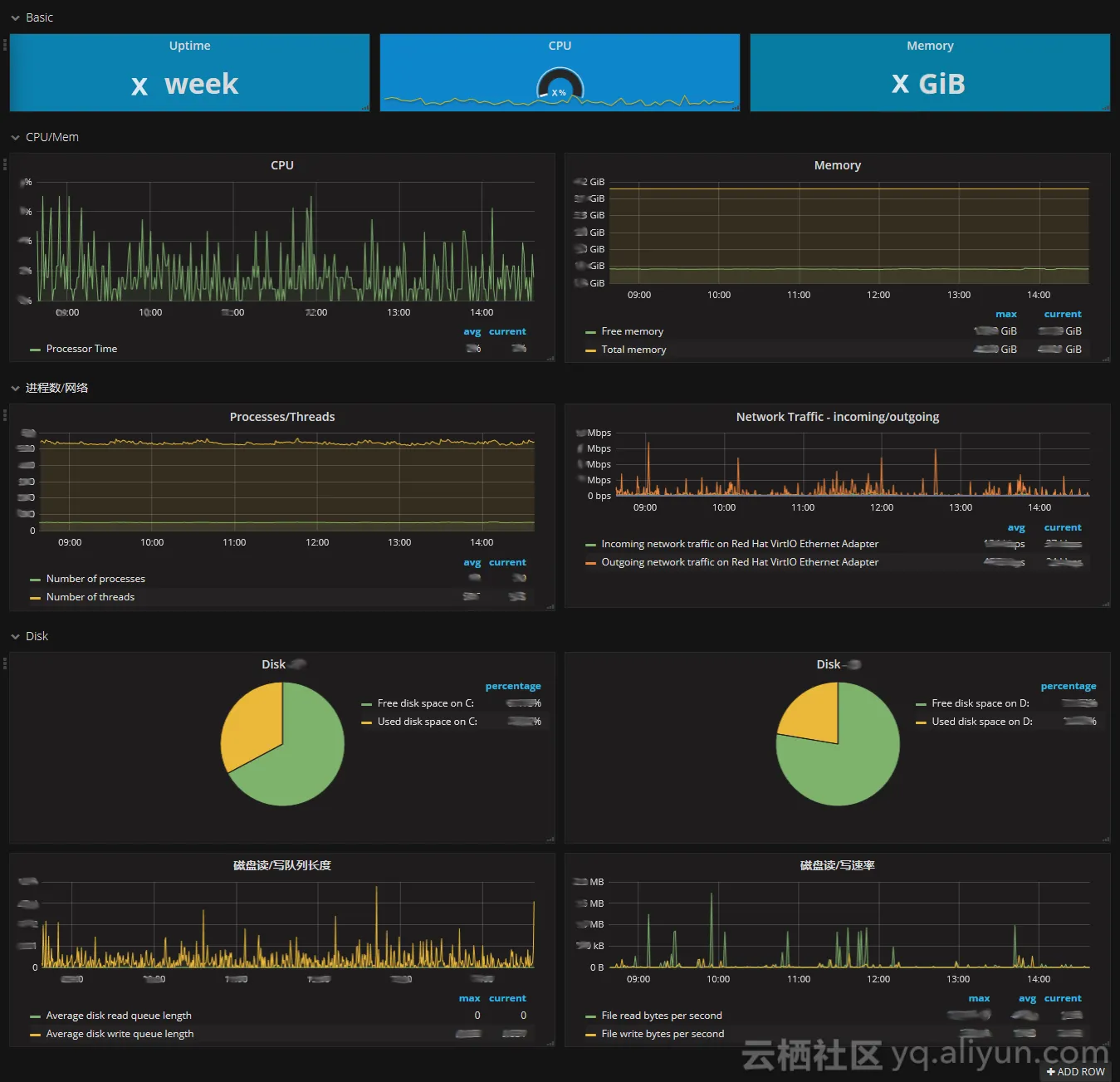Toggle Average disk write queue length series
Viewport: 1120px width, 1082px height.
click(120, 1034)
